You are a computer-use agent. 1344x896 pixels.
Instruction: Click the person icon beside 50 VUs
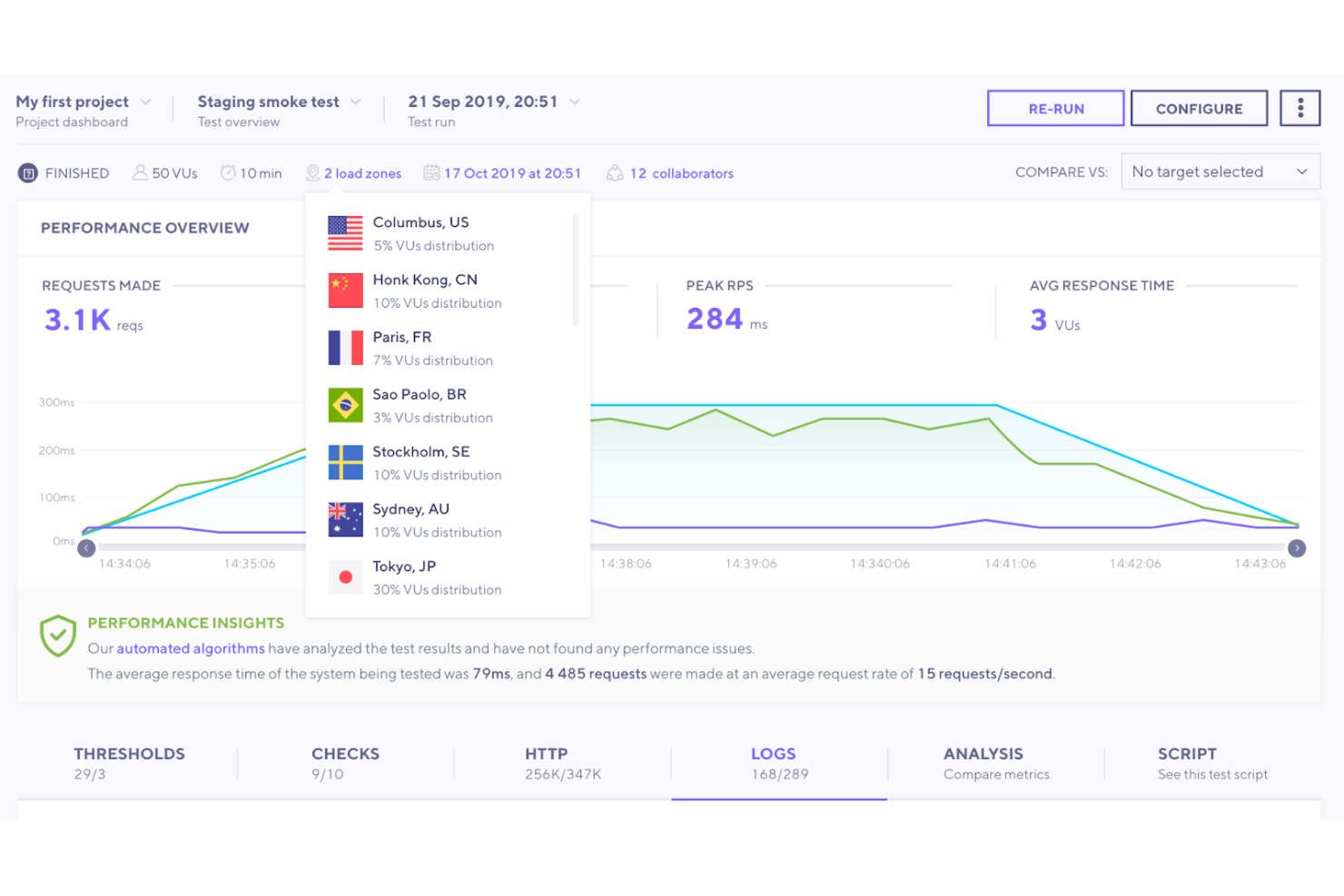140,172
